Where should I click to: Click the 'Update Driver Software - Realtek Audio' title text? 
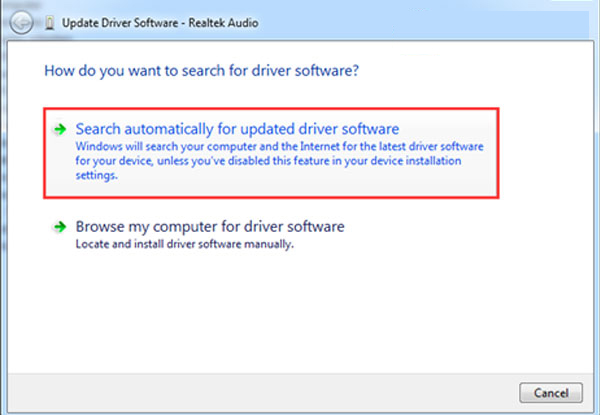coord(160,23)
